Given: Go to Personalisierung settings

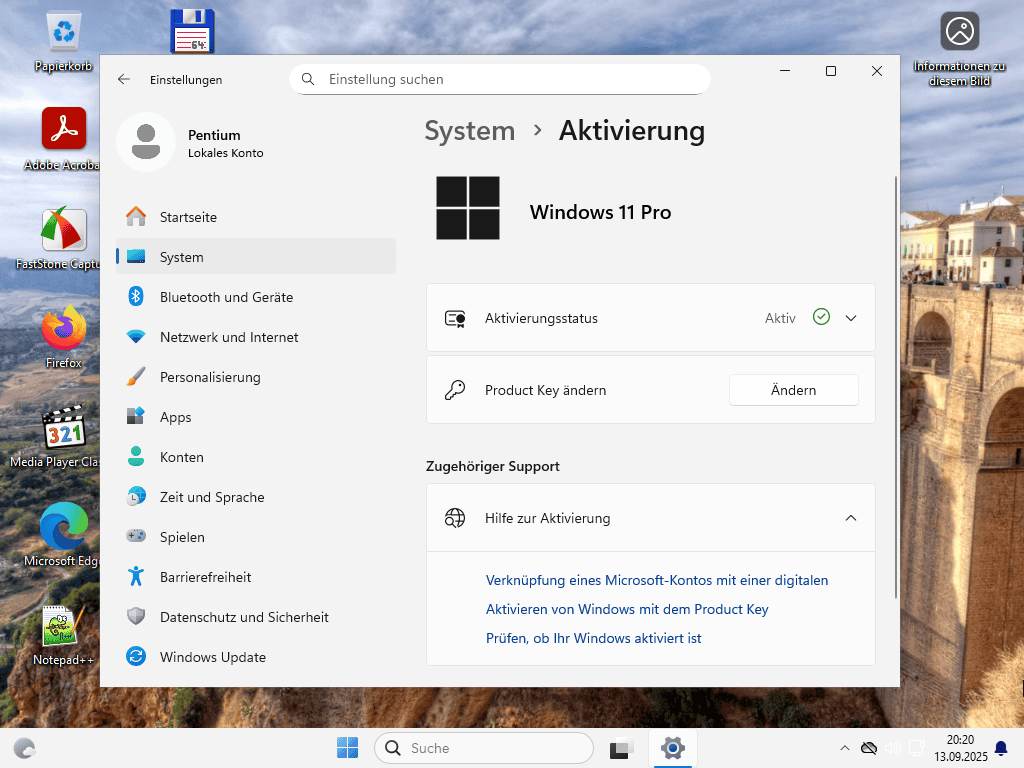Looking at the screenshot, I should 256,377.
